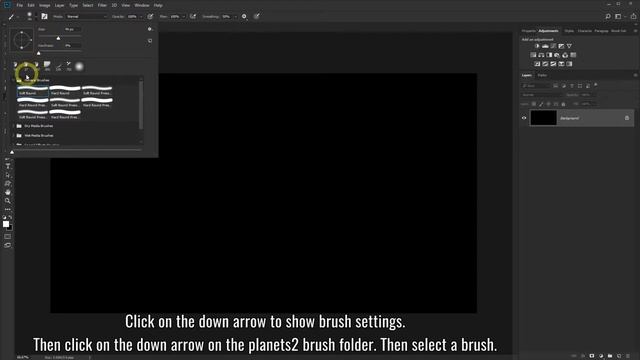Viewport: 640px width, 360px height.
Task: Add a Posterize adjustment
Action: [545, 64]
